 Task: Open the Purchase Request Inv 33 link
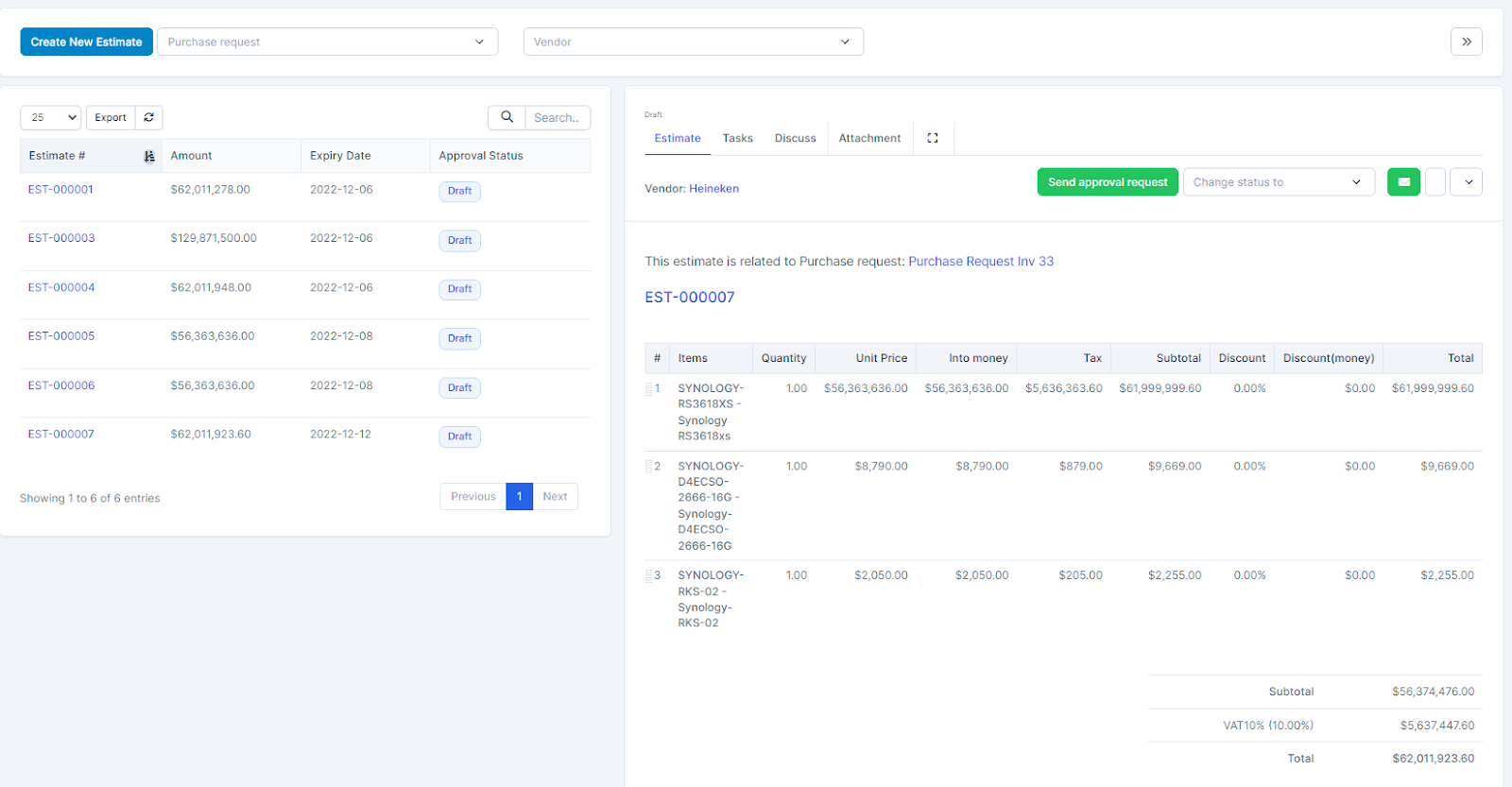(x=981, y=262)
